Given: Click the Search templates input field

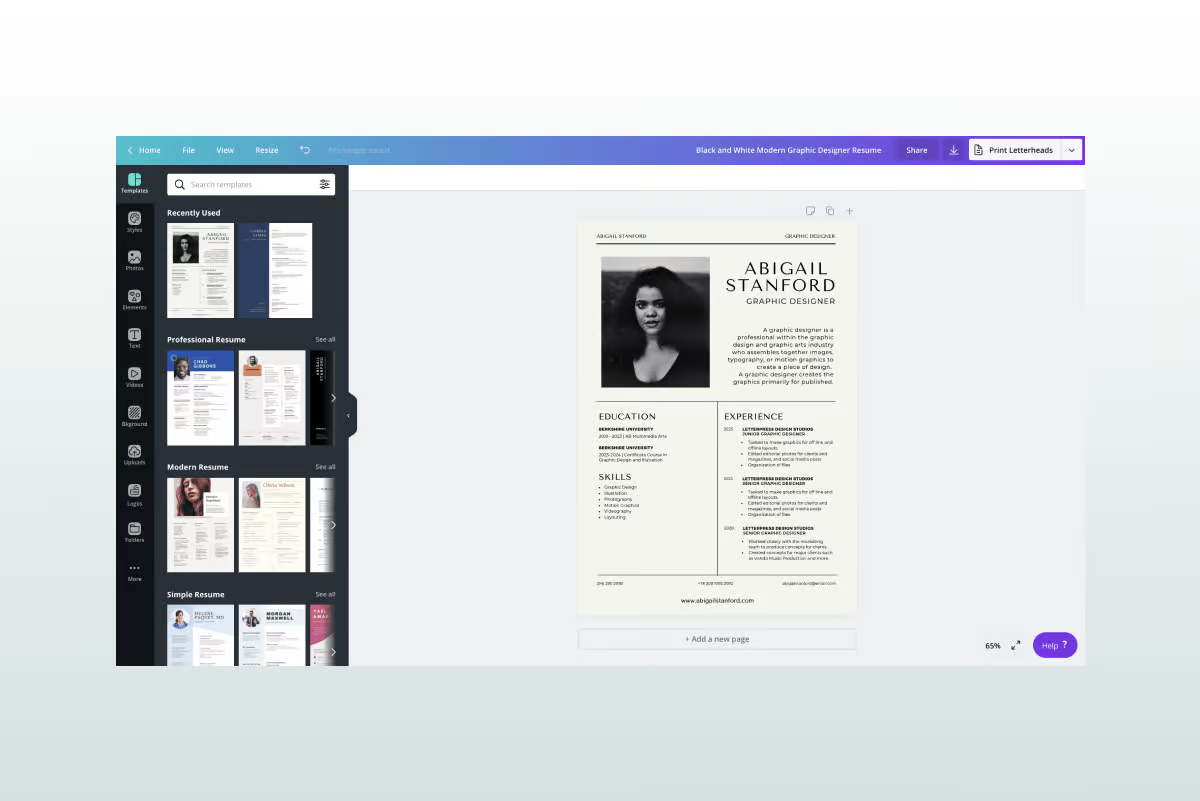Looking at the screenshot, I should point(250,185).
